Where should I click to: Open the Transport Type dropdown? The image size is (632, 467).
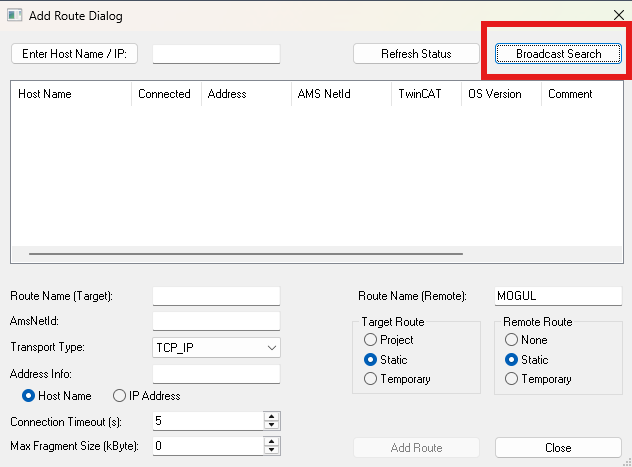[216, 347]
